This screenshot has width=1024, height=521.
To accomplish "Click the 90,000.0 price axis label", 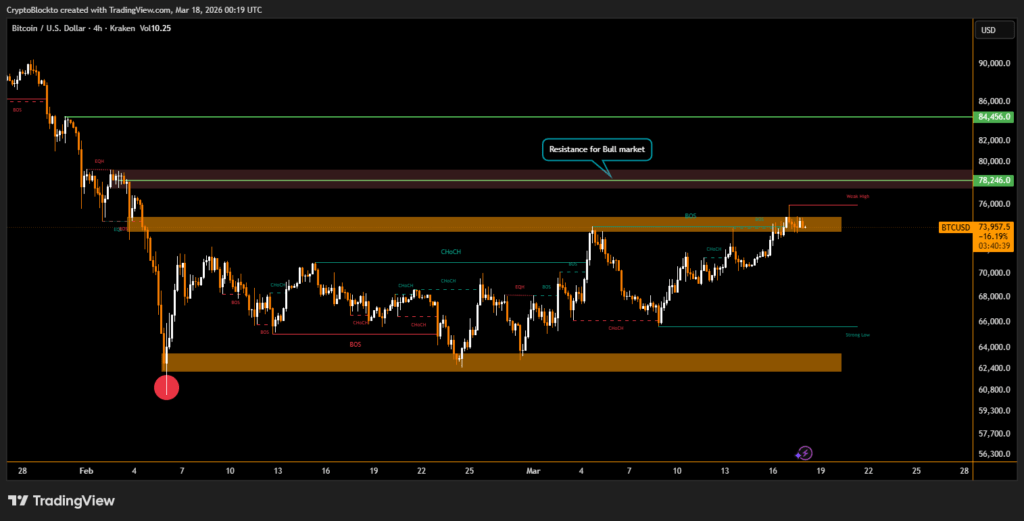I will click(996, 64).
